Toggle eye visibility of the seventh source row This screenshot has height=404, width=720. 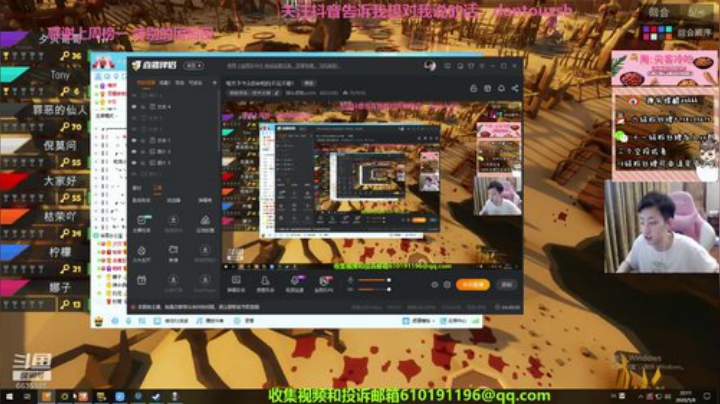click(134, 163)
